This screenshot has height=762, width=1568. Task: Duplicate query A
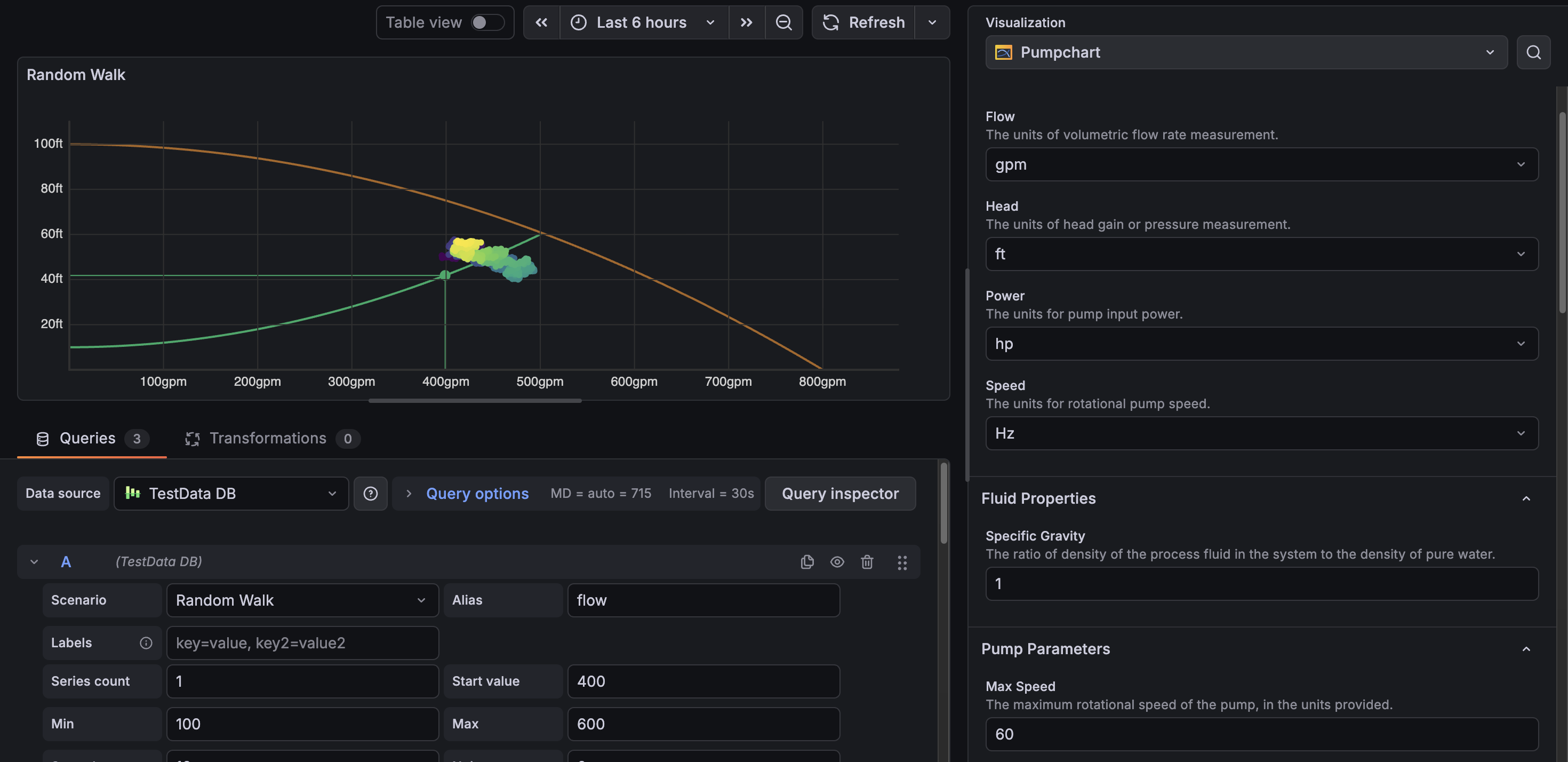(807, 561)
